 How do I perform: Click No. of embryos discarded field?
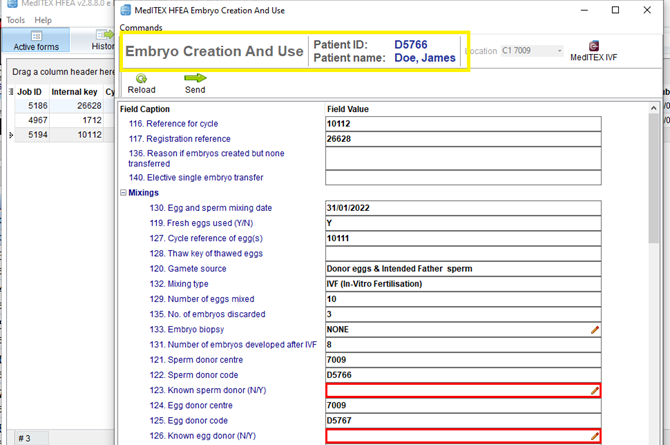tap(463, 314)
